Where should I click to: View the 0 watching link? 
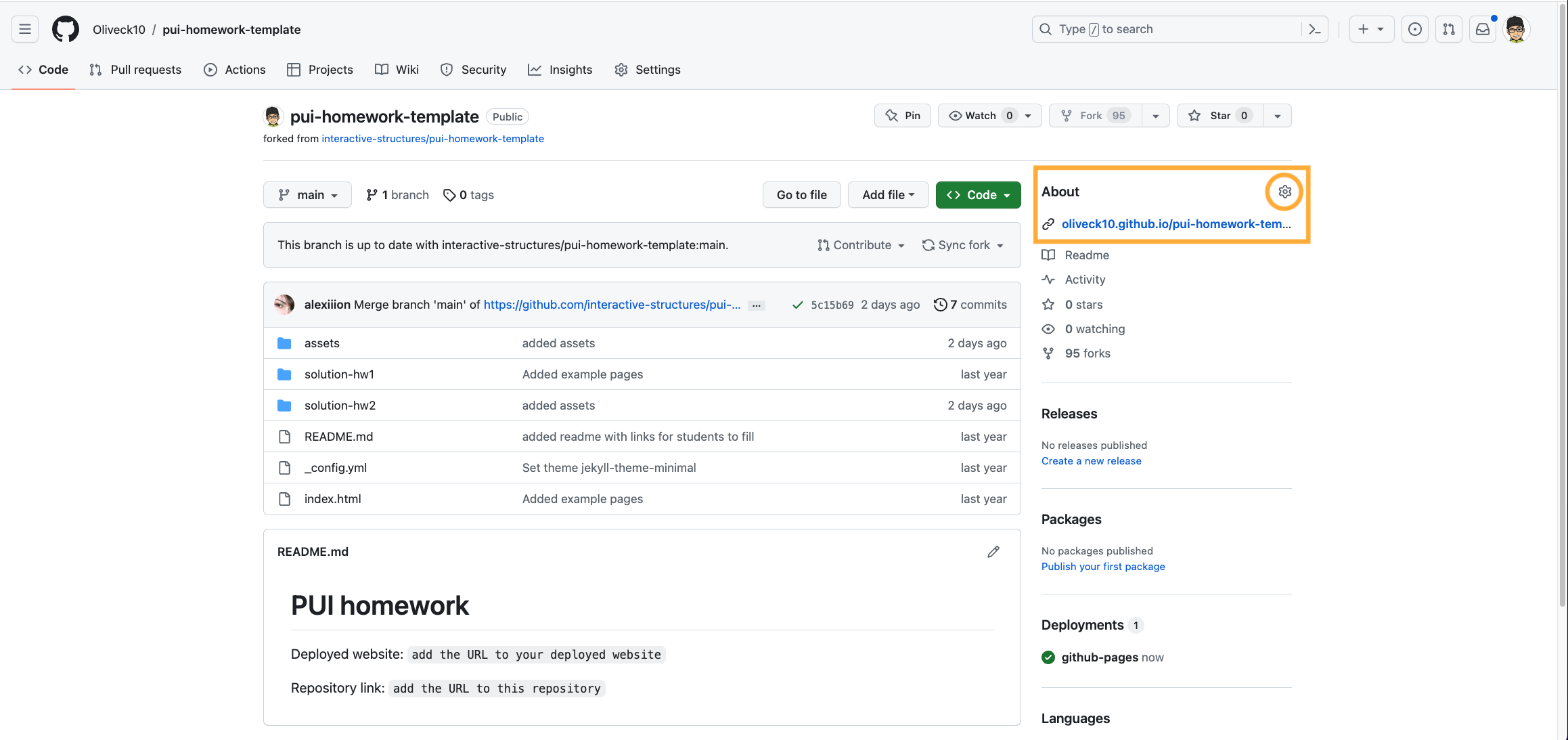pos(1083,329)
